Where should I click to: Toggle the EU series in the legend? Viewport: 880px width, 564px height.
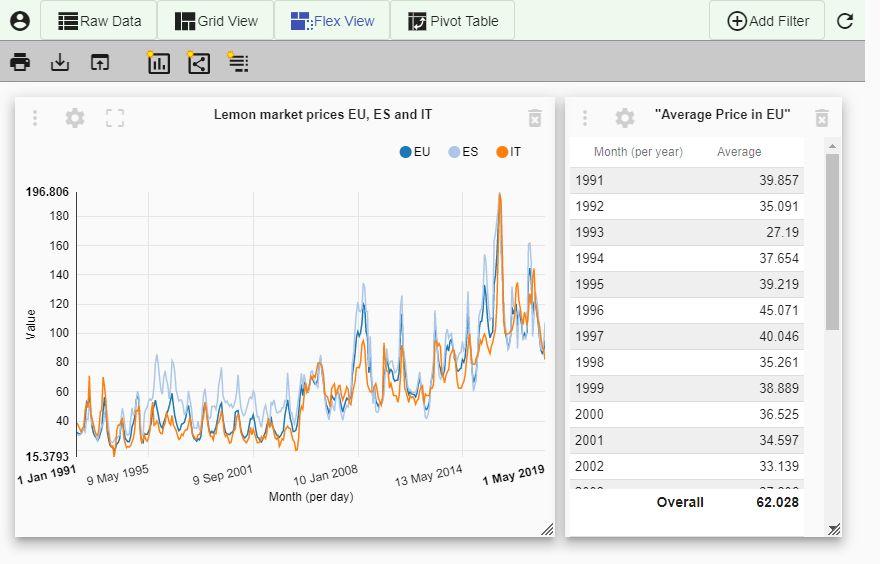pyautogui.click(x=415, y=152)
